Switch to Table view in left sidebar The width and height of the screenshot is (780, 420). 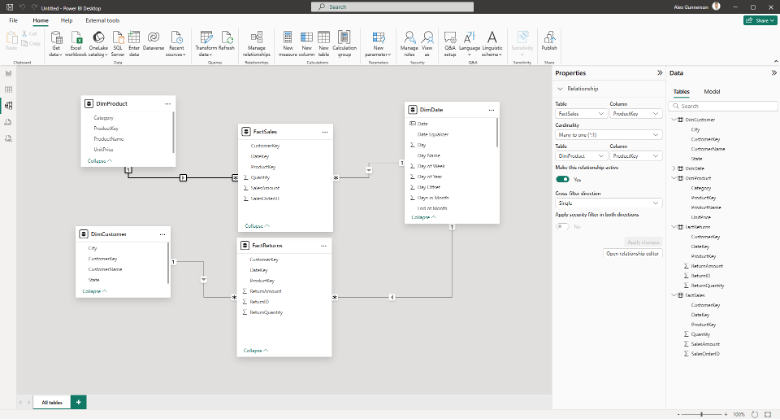(x=8, y=90)
